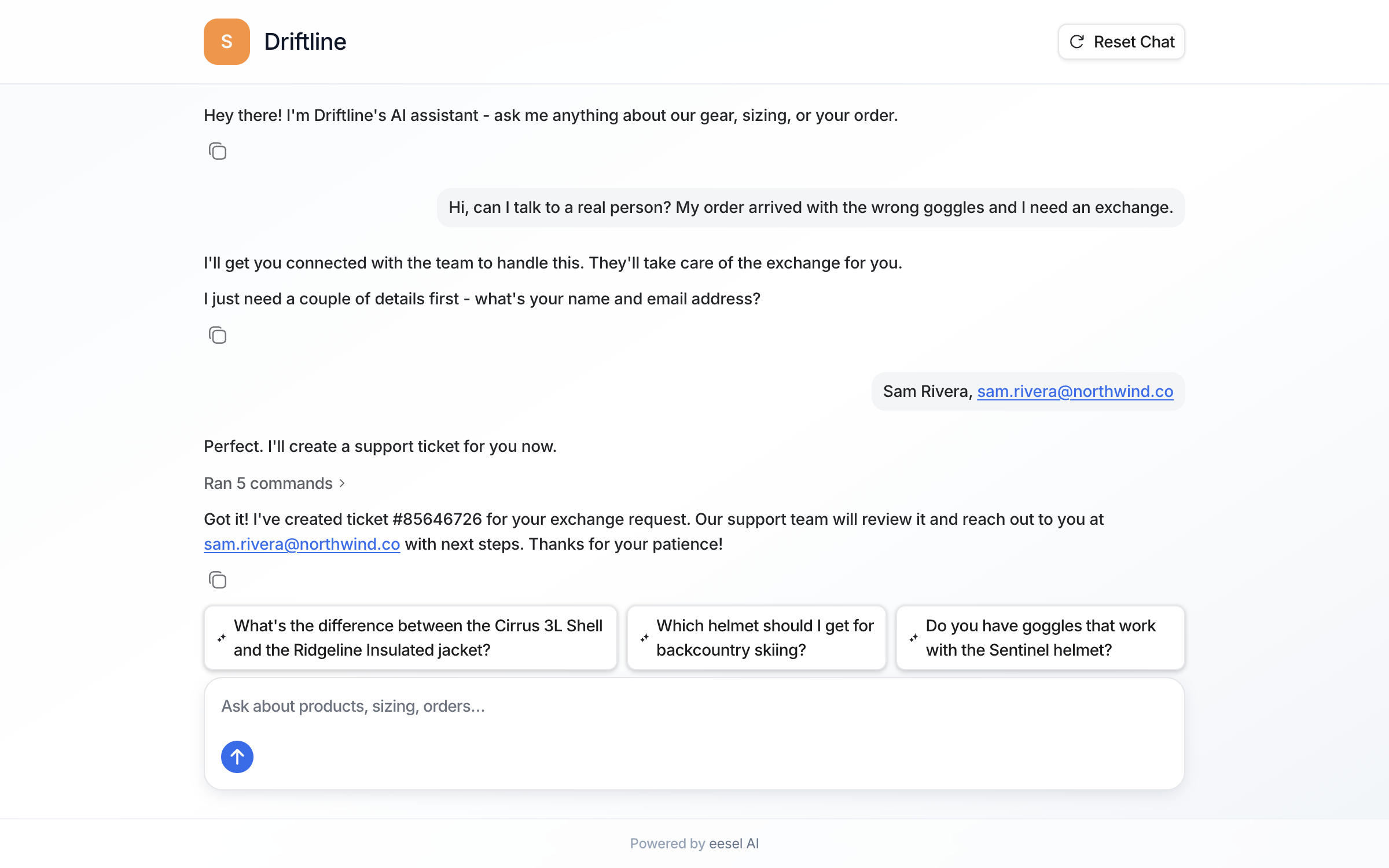Copy the ticket #85646726 confirmation message

click(218, 580)
